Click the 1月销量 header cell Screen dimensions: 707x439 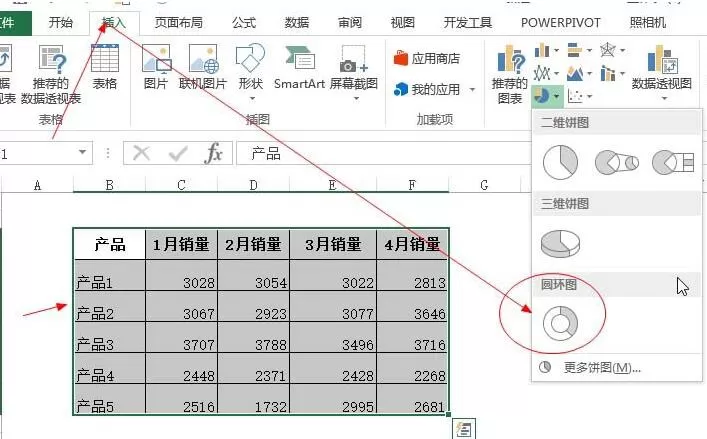click(181, 244)
